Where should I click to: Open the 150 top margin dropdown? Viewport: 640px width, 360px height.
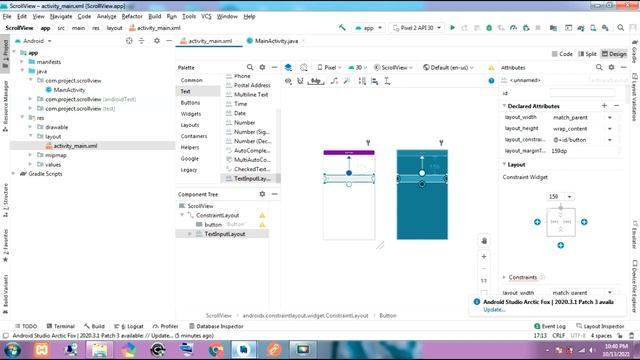point(560,197)
